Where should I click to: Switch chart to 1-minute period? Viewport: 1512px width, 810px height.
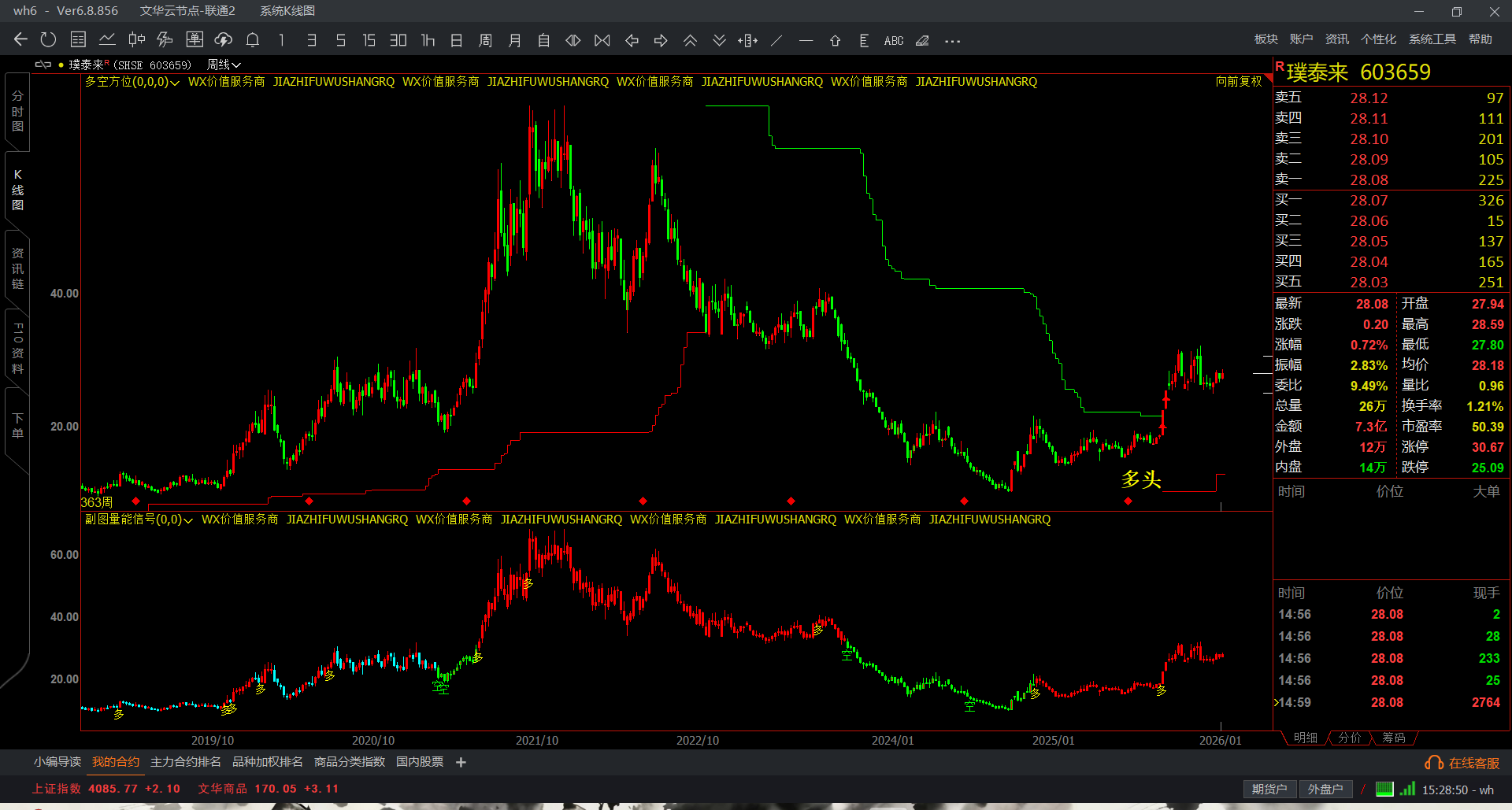coord(281,40)
